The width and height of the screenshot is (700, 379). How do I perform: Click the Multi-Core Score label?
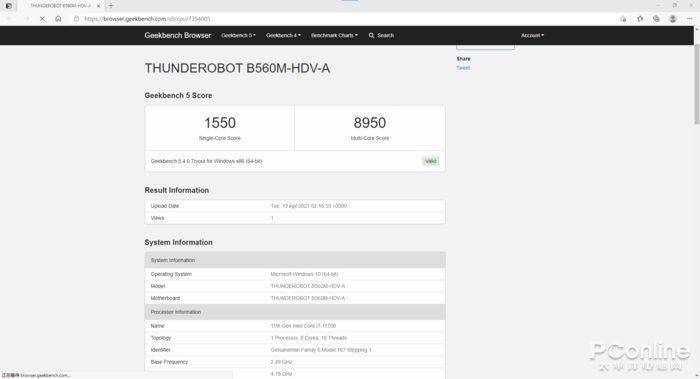click(x=370, y=138)
